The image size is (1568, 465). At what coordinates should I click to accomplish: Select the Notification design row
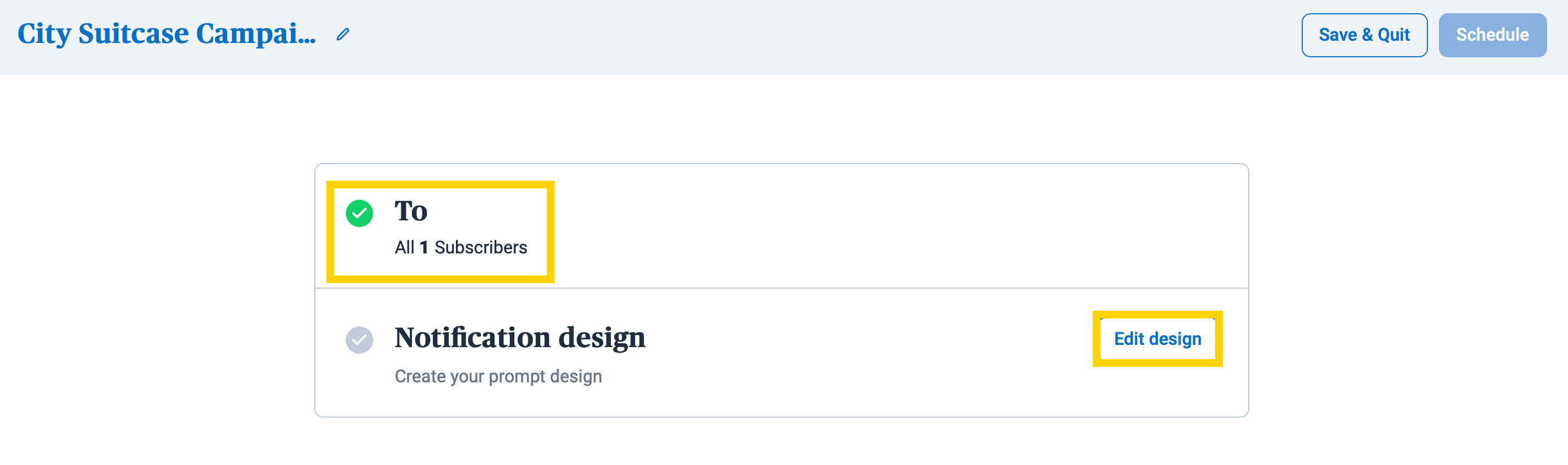(x=781, y=353)
